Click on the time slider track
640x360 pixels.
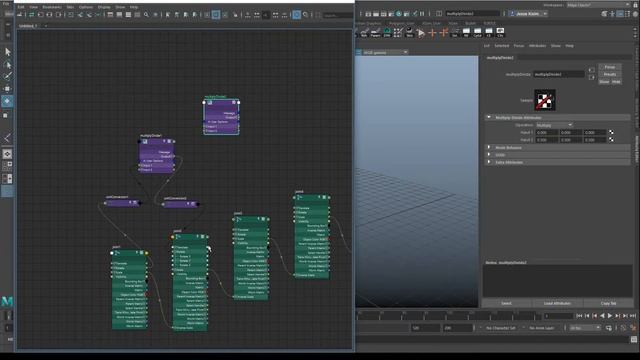(x=449, y=316)
